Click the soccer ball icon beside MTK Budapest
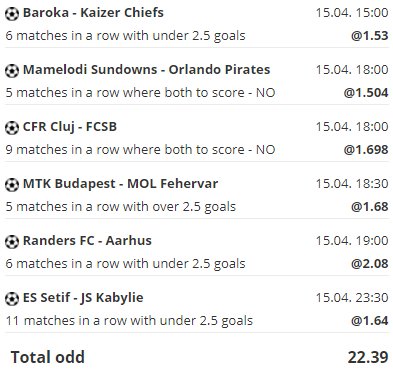The image size is (393, 375). [x=12, y=185]
